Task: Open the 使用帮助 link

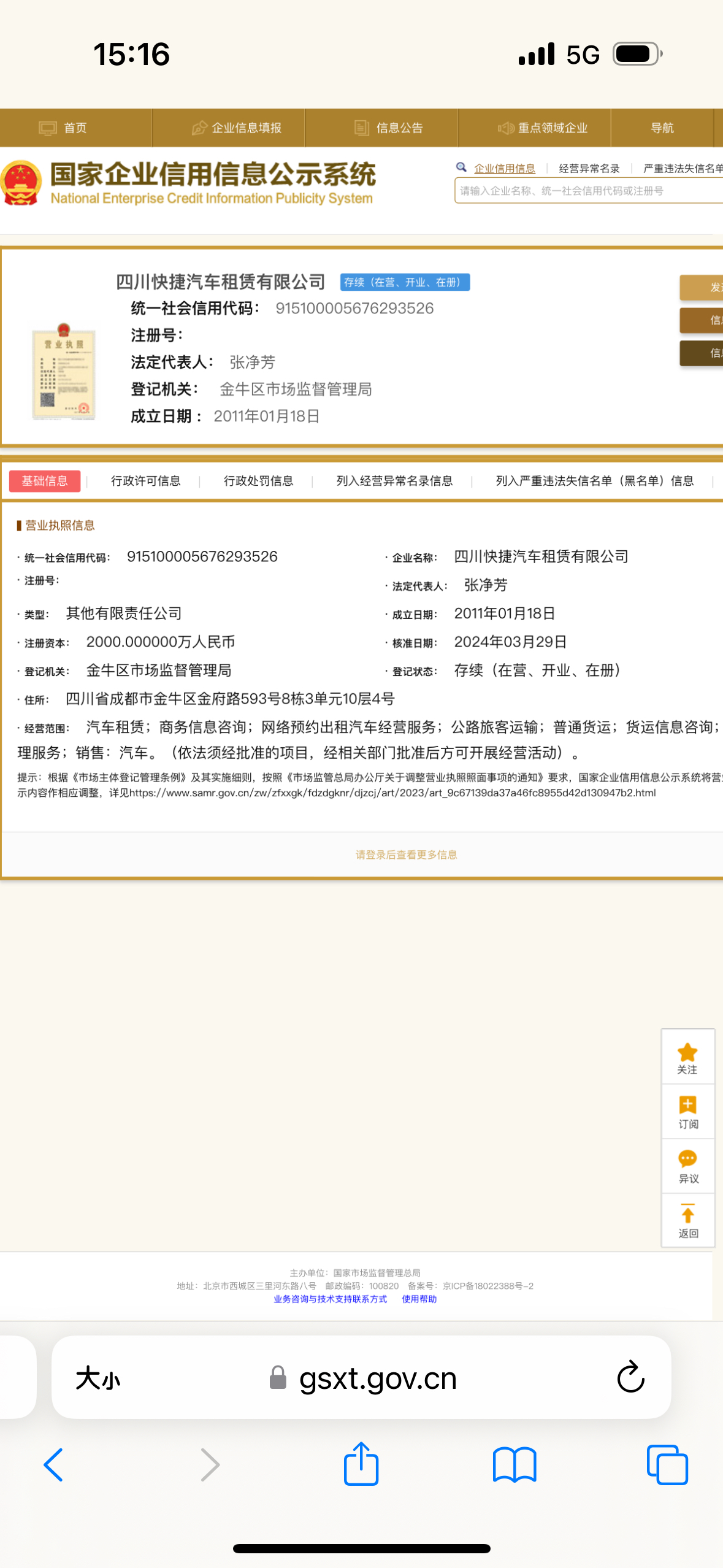Action: tap(419, 1299)
